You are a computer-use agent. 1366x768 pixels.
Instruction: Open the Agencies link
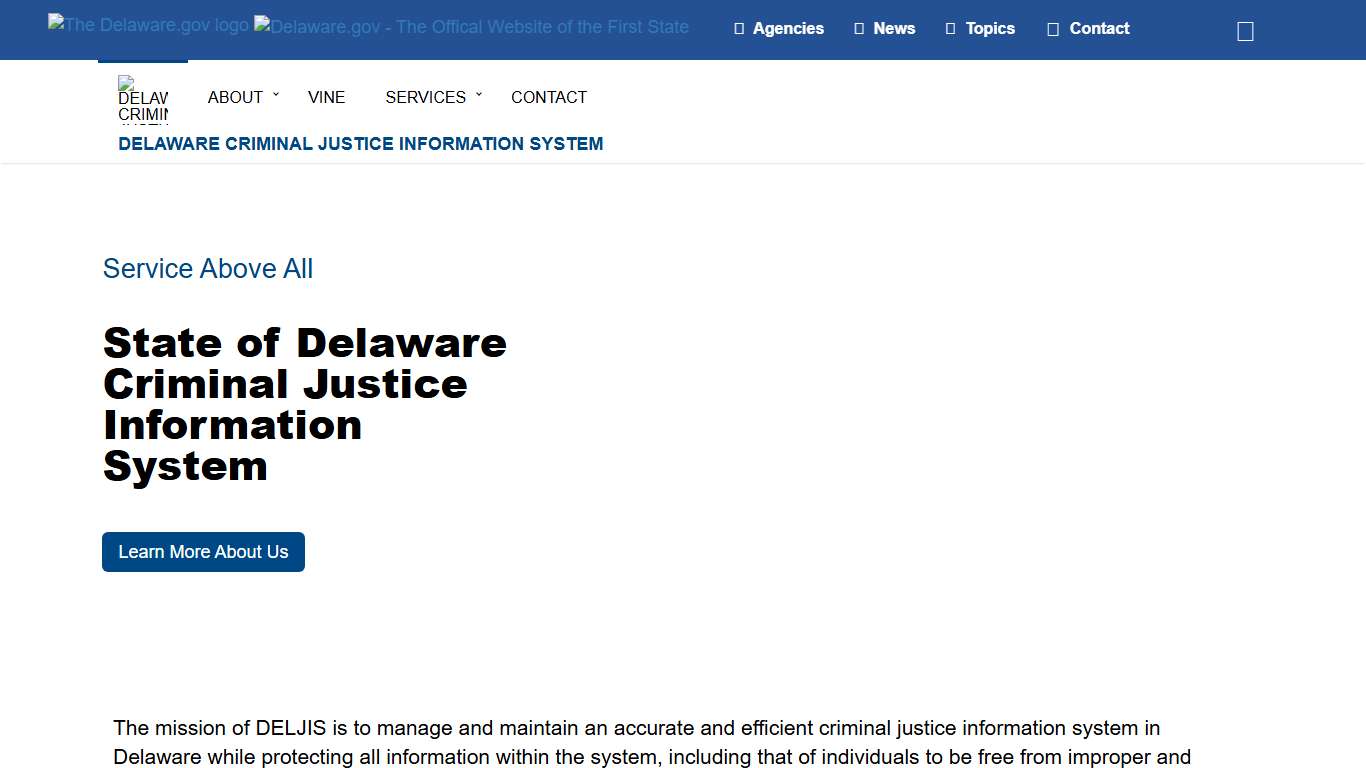[x=788, y=29]
